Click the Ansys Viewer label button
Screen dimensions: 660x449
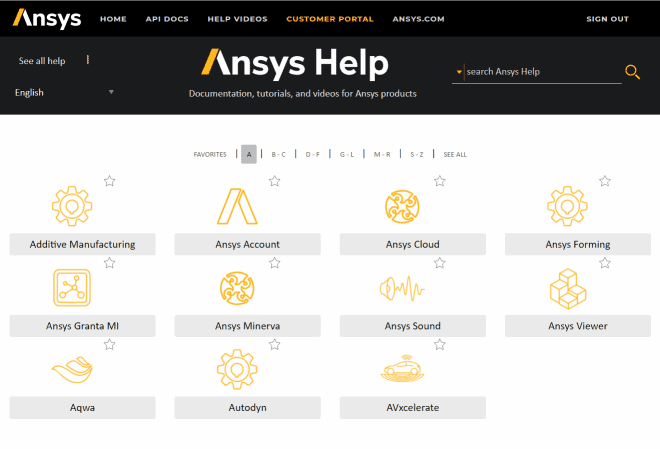click(578, 326)
